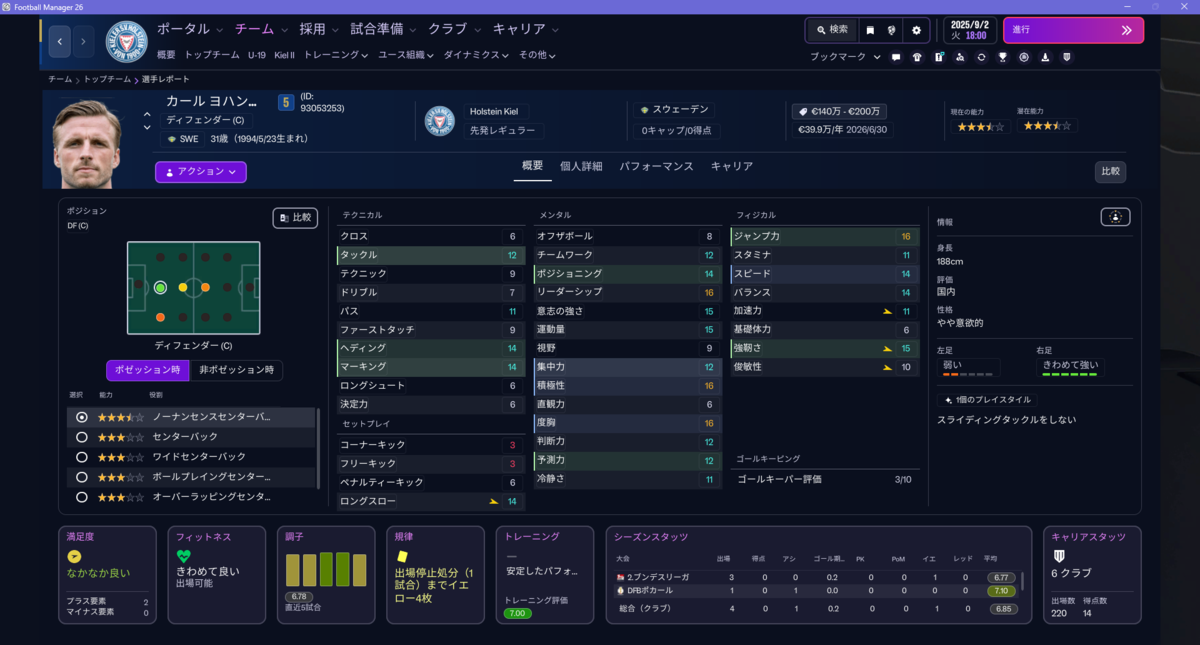Screen dimensions: 1200x645
Task: Expand the ダイナミクス submenu
Action: tap(476, 55)
